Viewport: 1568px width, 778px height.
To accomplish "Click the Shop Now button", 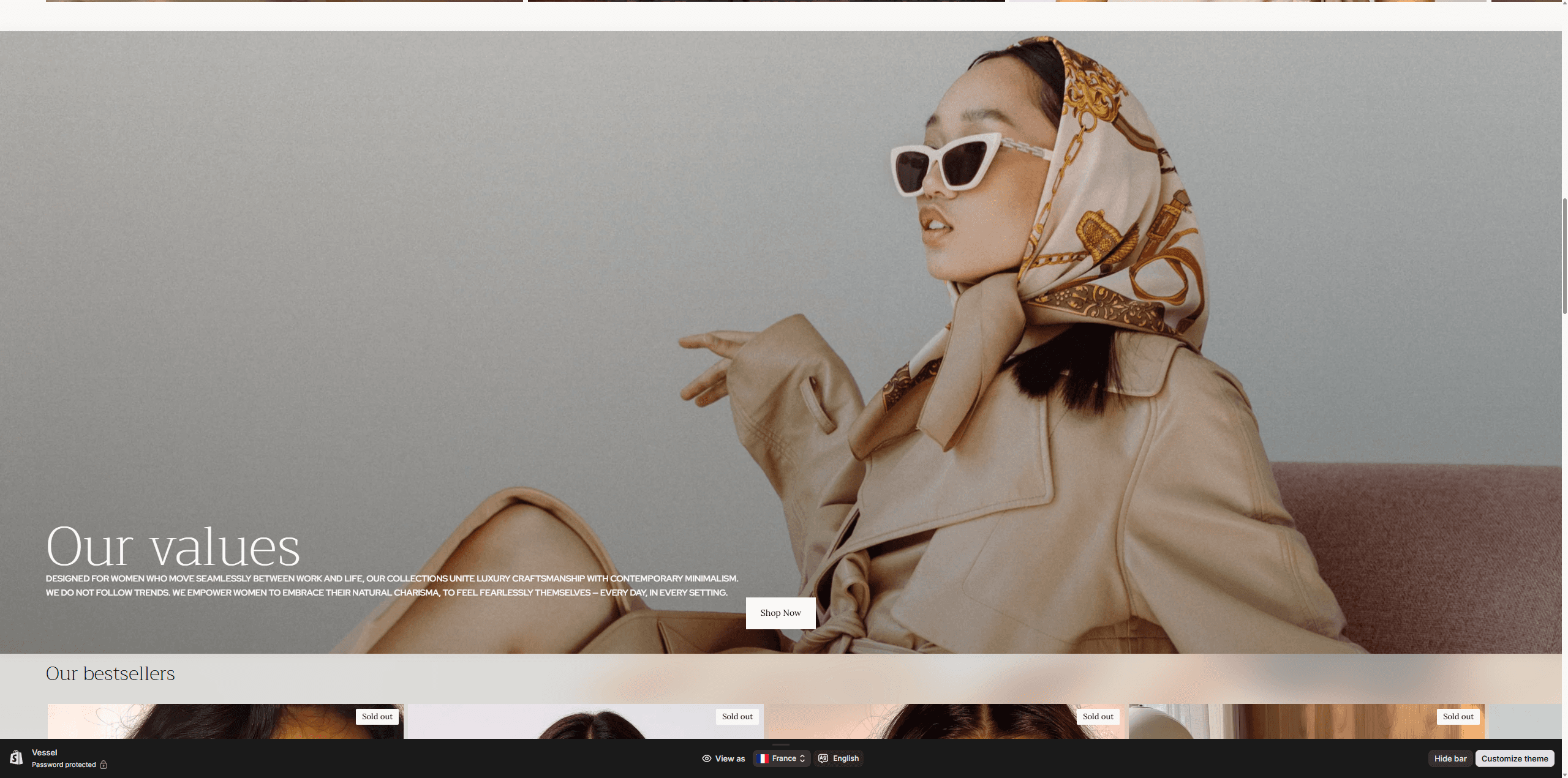I will [780, 613].
